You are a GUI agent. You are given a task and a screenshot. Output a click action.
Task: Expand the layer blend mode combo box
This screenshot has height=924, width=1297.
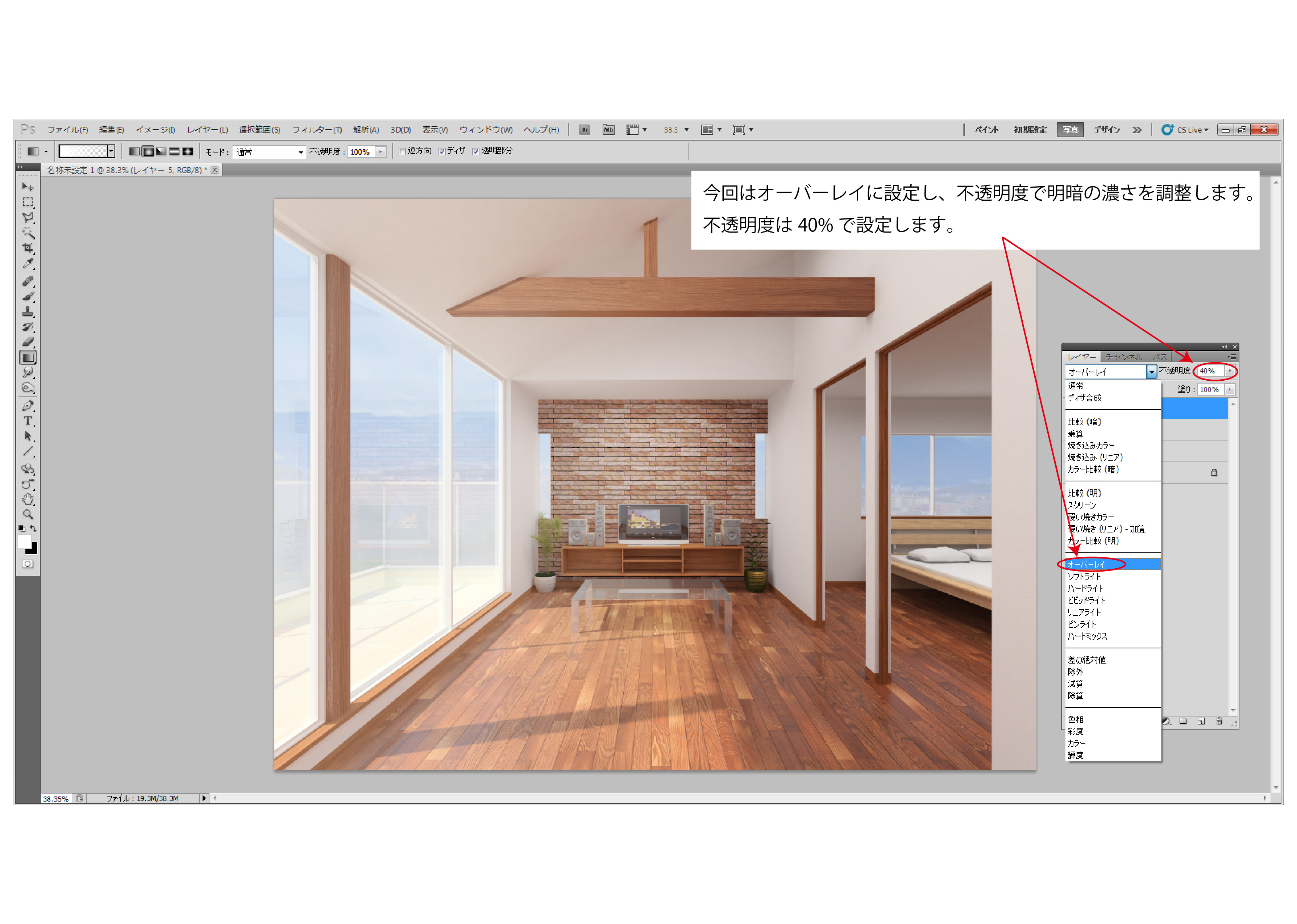point(1151,372)
